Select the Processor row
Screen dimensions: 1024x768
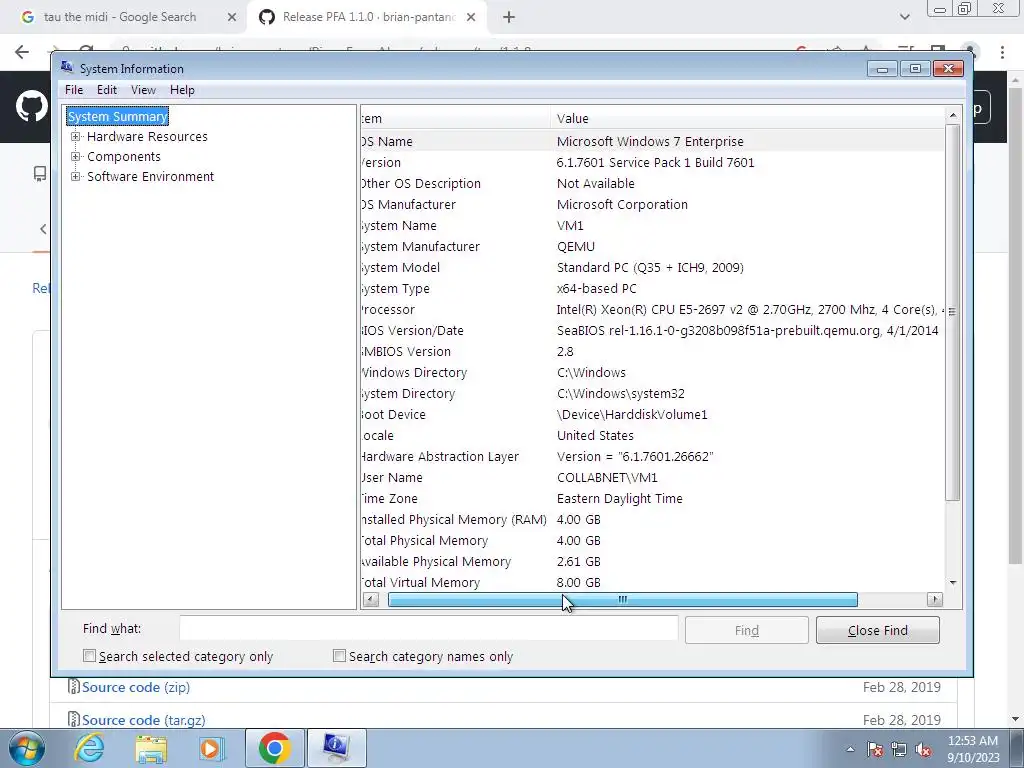(x=652, y=310)
